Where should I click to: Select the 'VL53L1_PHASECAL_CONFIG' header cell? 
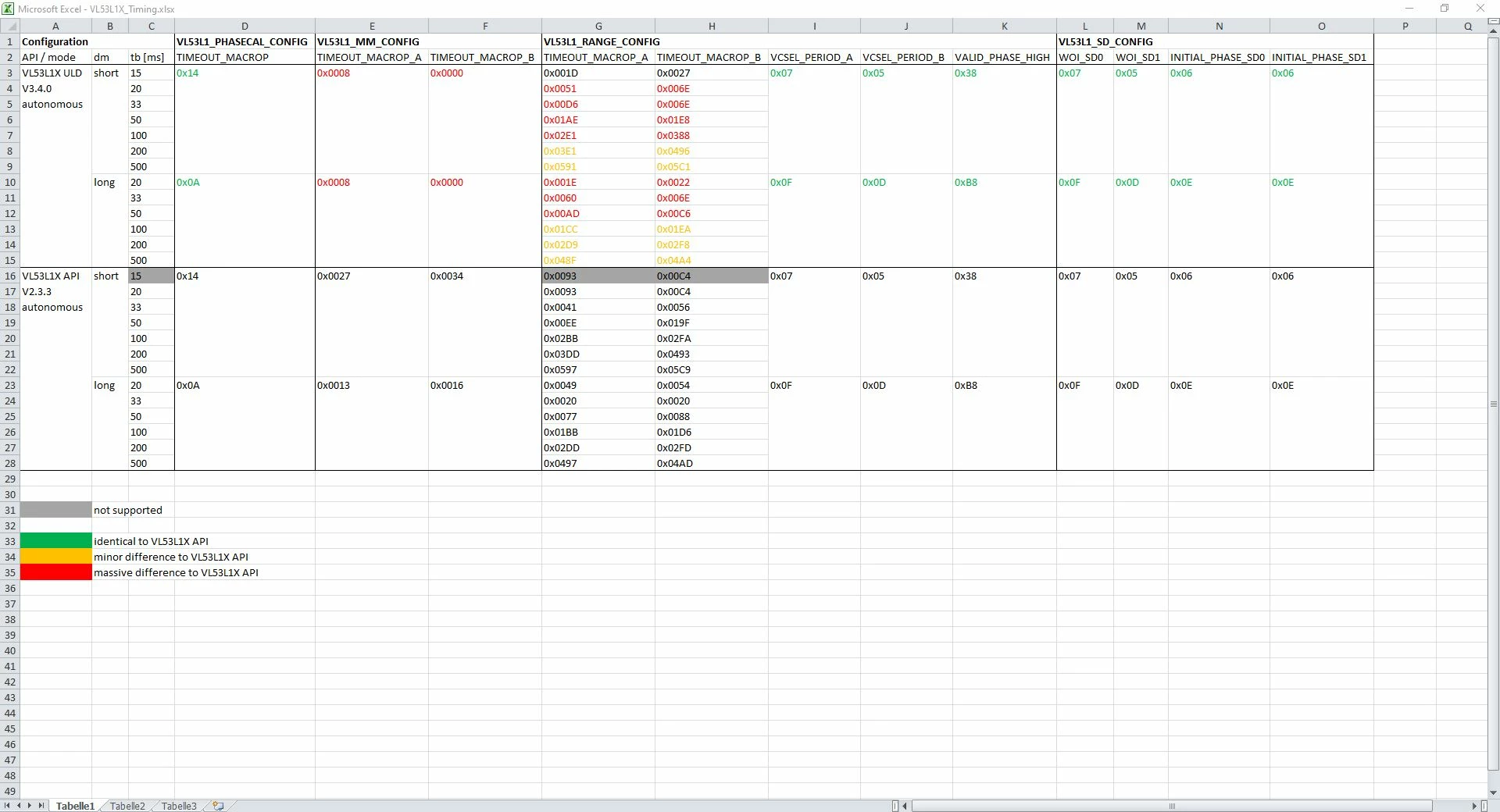coord(245,41)
